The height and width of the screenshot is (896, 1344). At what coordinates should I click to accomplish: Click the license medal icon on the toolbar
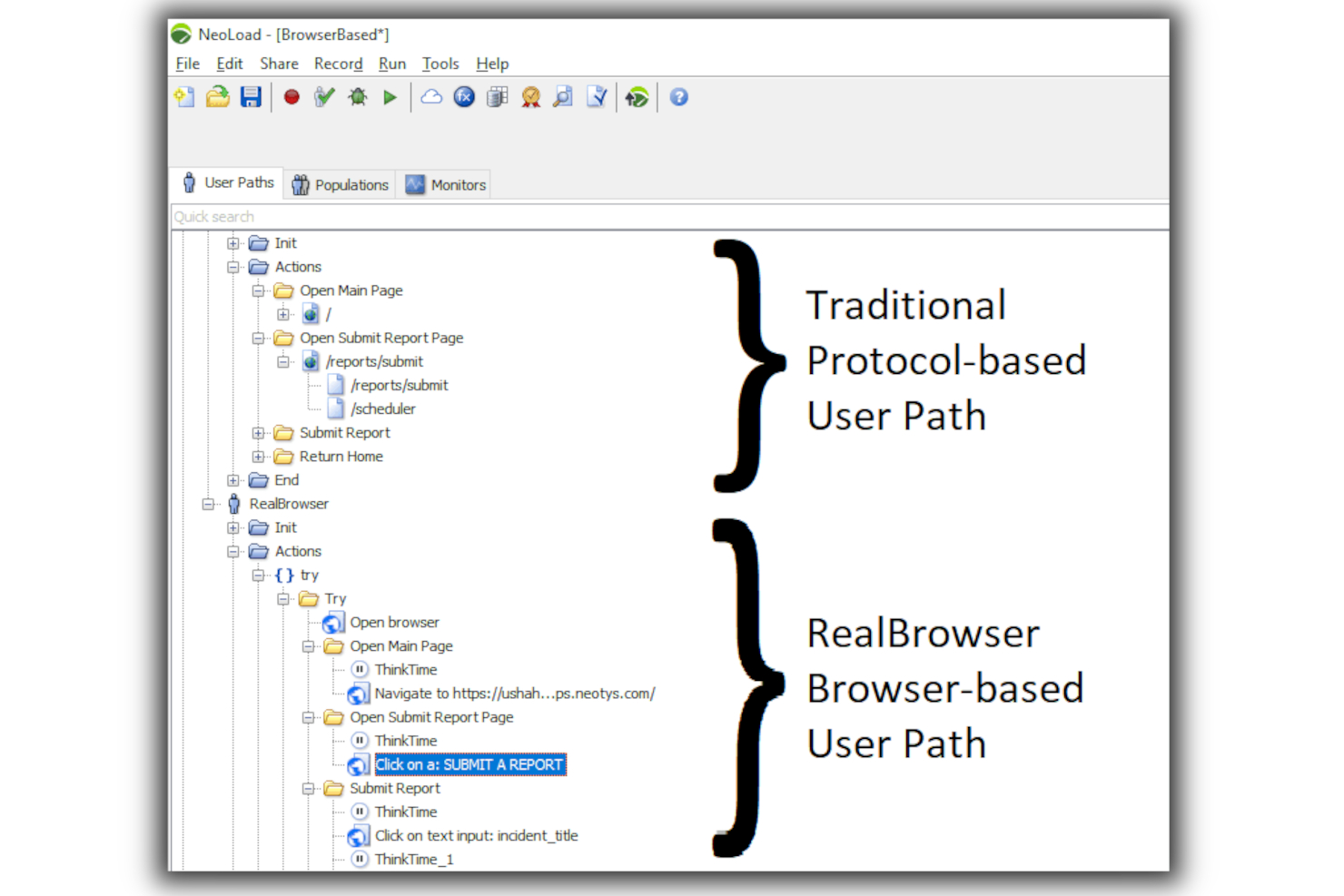[x=530, y=96]
